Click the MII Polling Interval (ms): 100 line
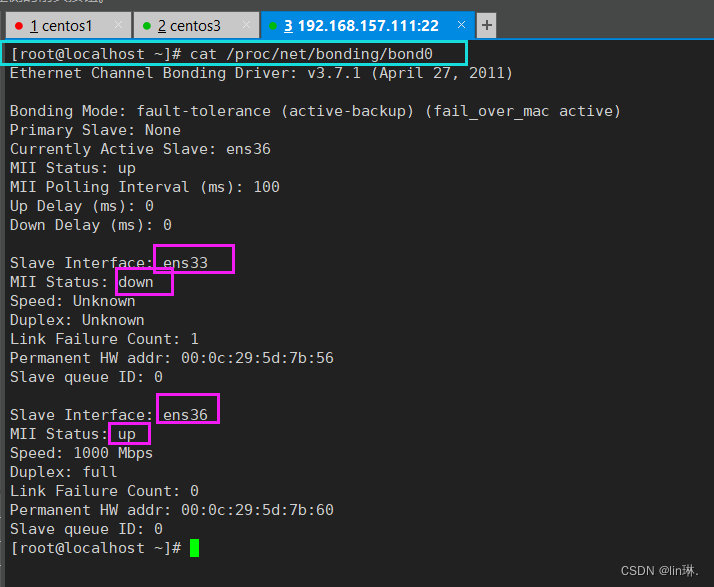Screen dimensions: 714x587 [x=145, y=187]
